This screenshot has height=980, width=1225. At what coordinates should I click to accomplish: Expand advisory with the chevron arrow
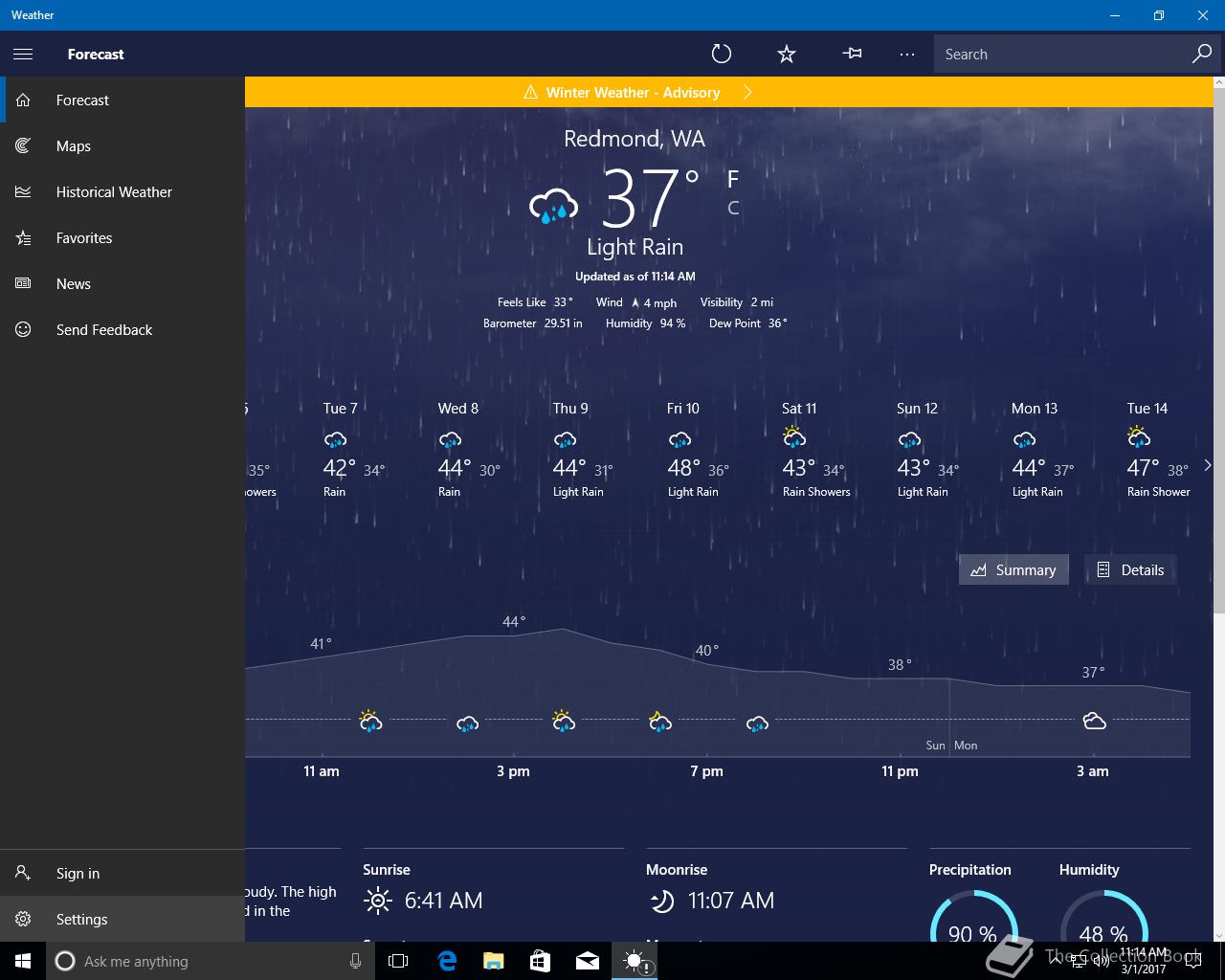click(x=747, y=92)
